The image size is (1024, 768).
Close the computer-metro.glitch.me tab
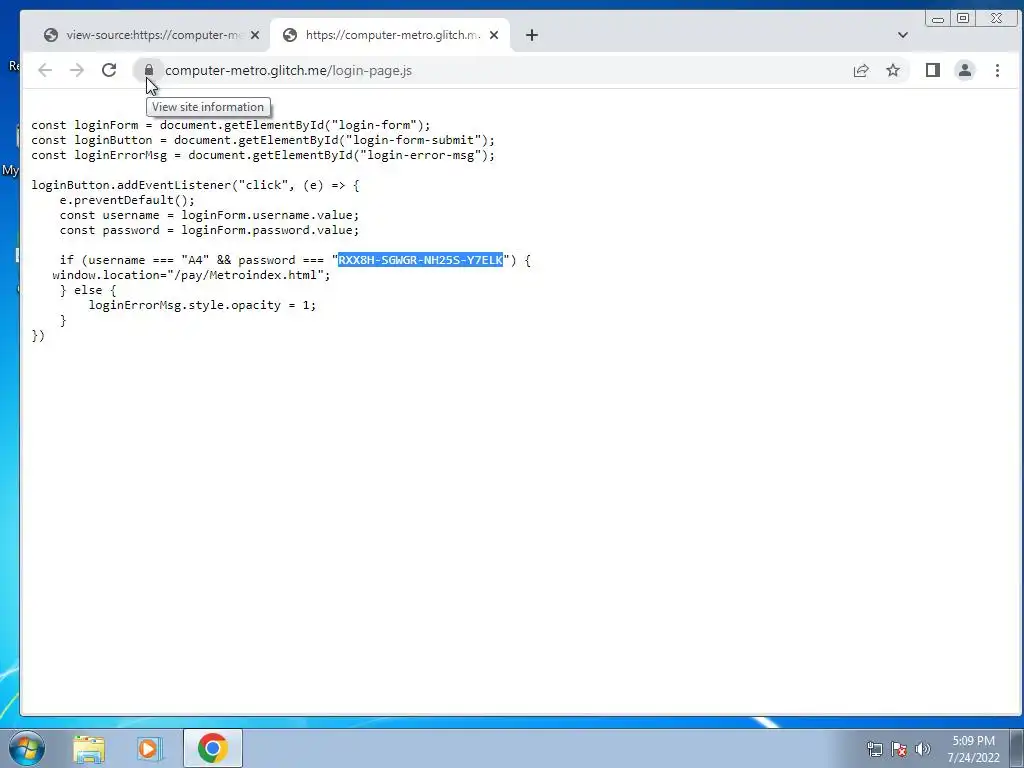coord(494,35)
